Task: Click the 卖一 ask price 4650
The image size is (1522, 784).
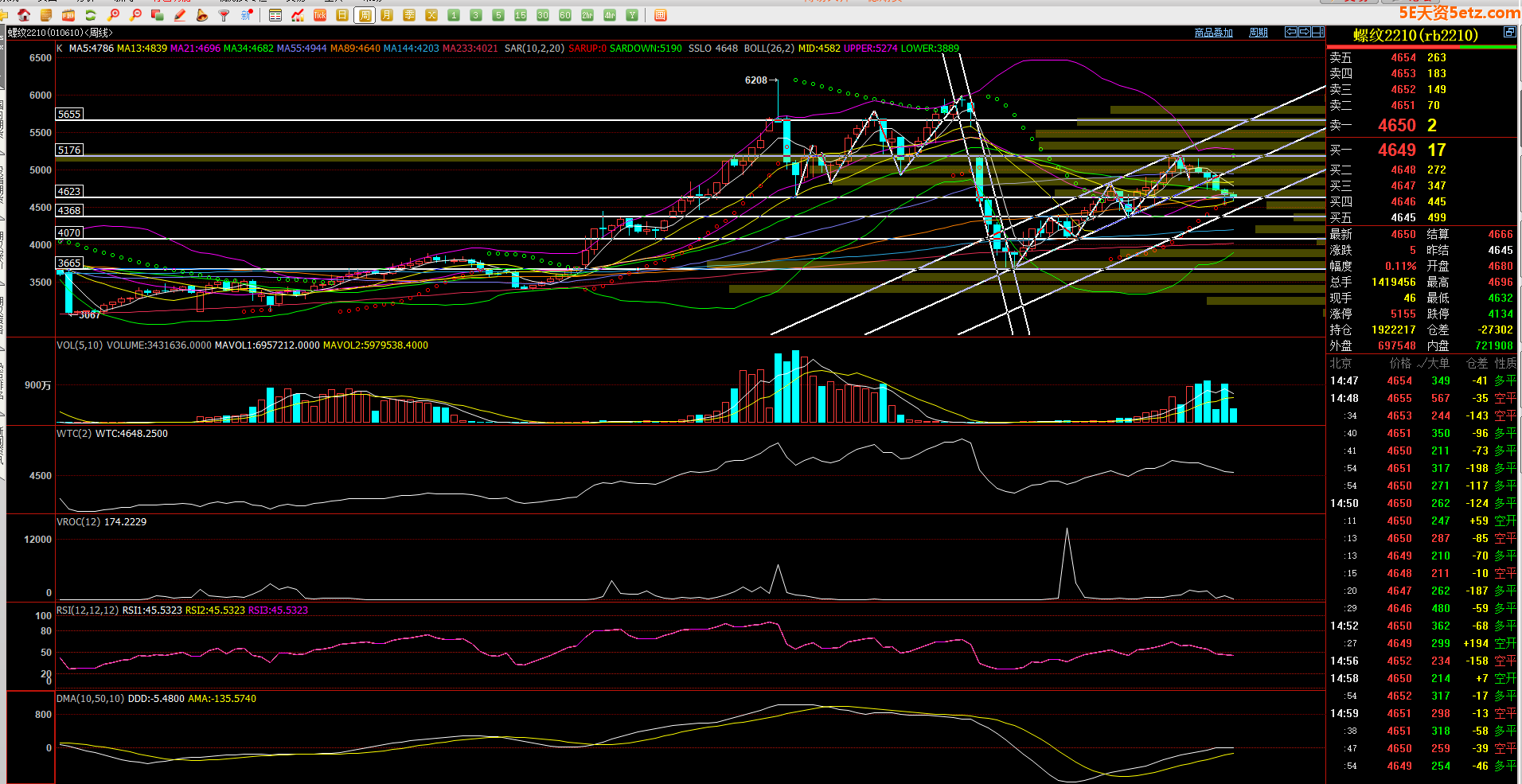Action: tap(1397, 125)
